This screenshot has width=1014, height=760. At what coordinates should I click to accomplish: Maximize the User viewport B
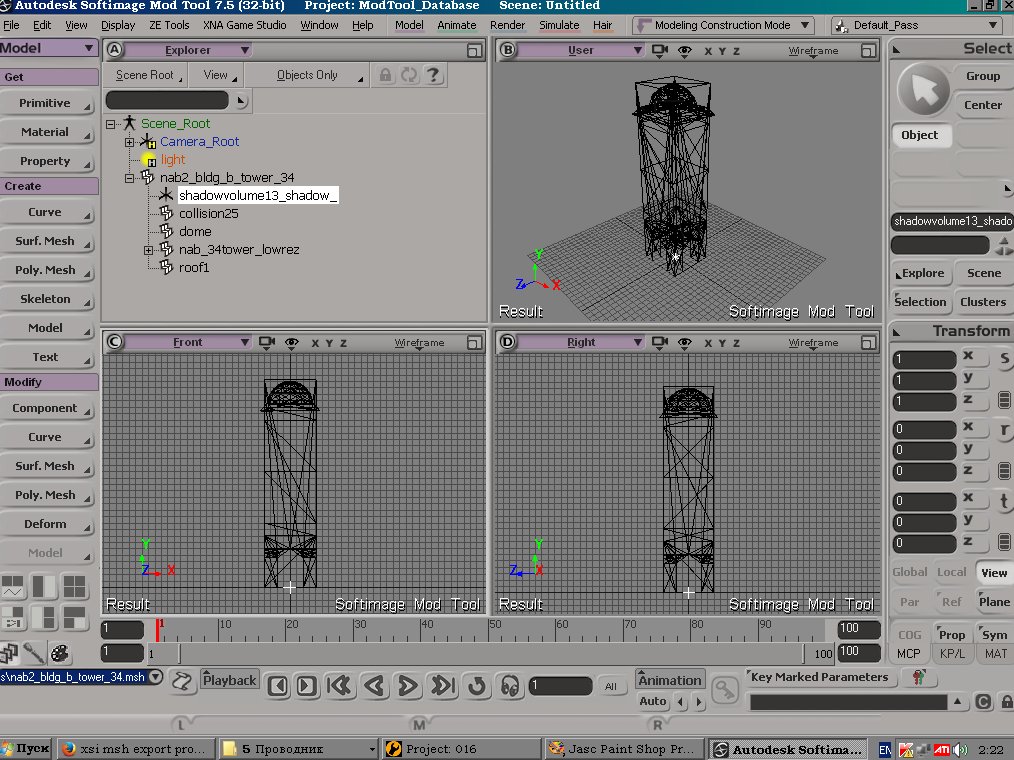pyautogui.click(x=868, y=50)
